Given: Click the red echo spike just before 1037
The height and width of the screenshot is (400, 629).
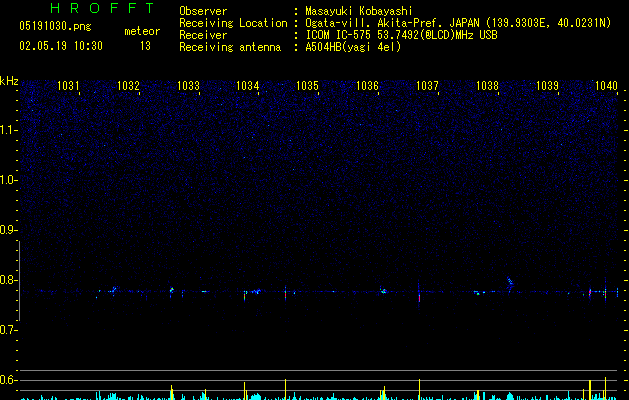Looking at the screenshot, I should [x=419, y=298].
